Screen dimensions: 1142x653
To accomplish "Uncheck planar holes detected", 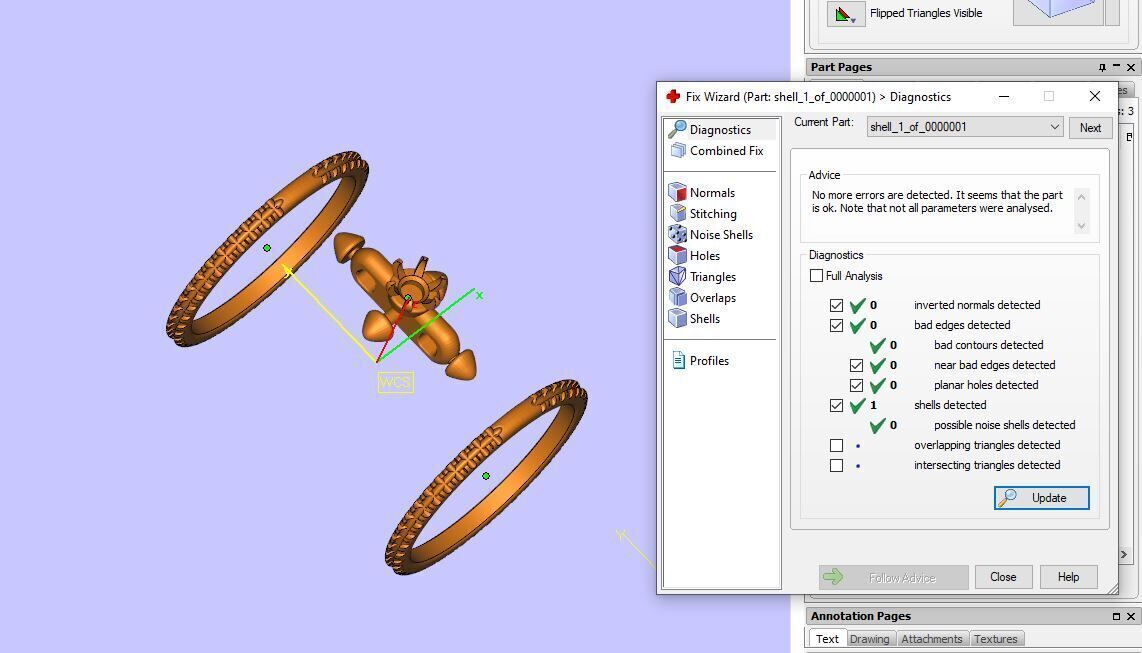I will coord(856,385).
